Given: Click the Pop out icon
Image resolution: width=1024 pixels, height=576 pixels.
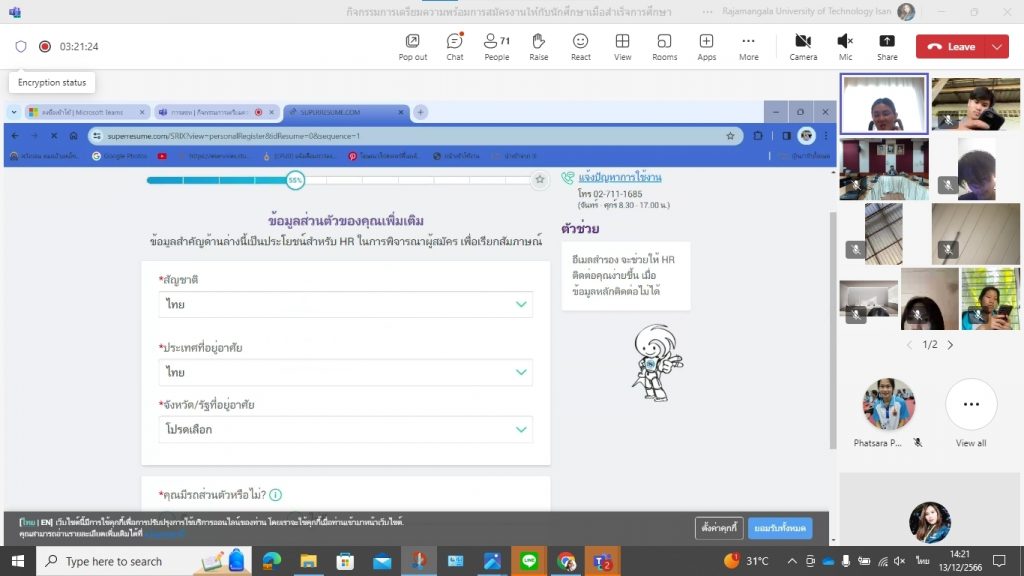Looking at the screenshot, I should [412, 46].
